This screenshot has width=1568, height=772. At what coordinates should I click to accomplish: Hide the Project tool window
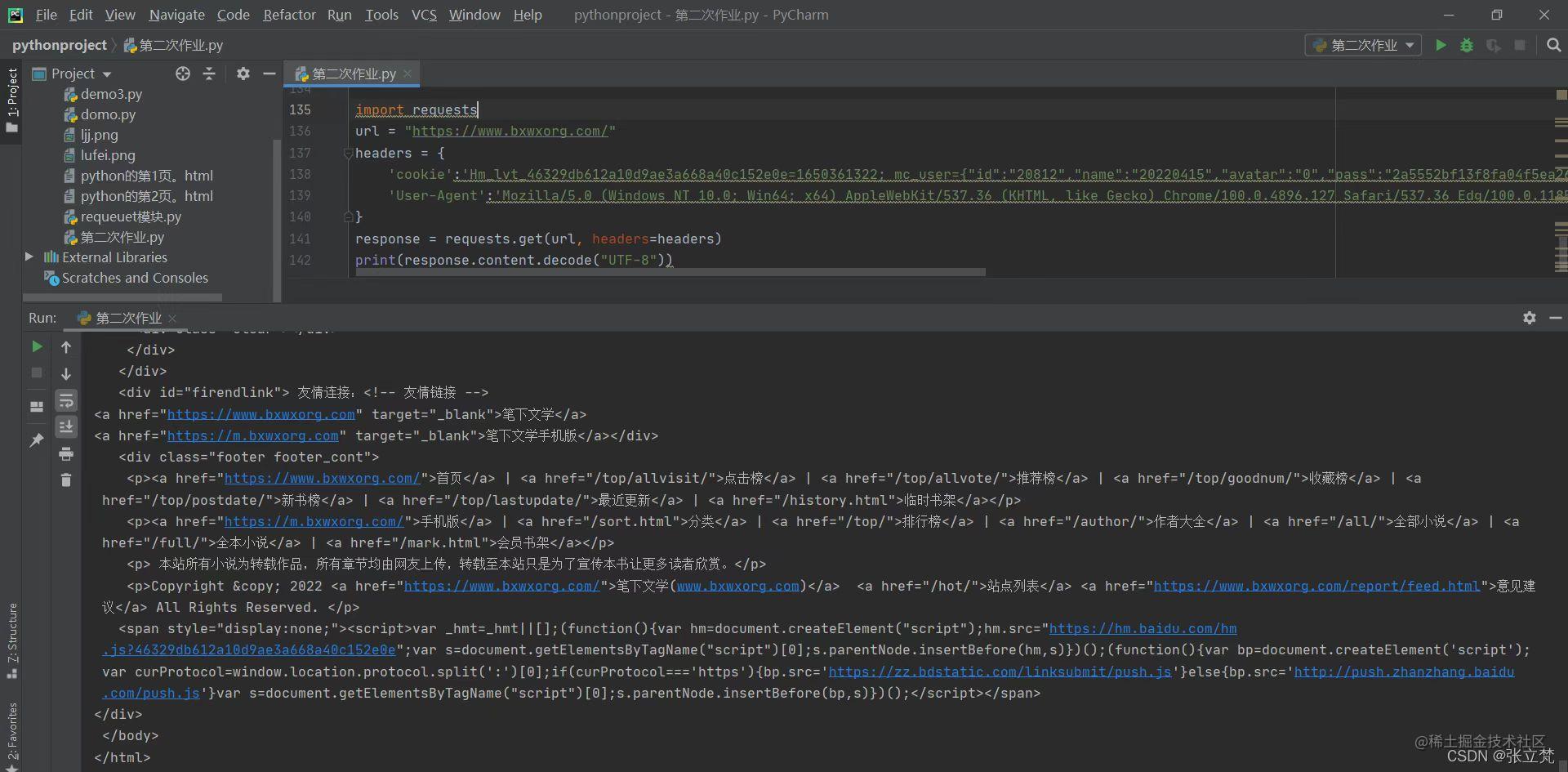point(269,74)
